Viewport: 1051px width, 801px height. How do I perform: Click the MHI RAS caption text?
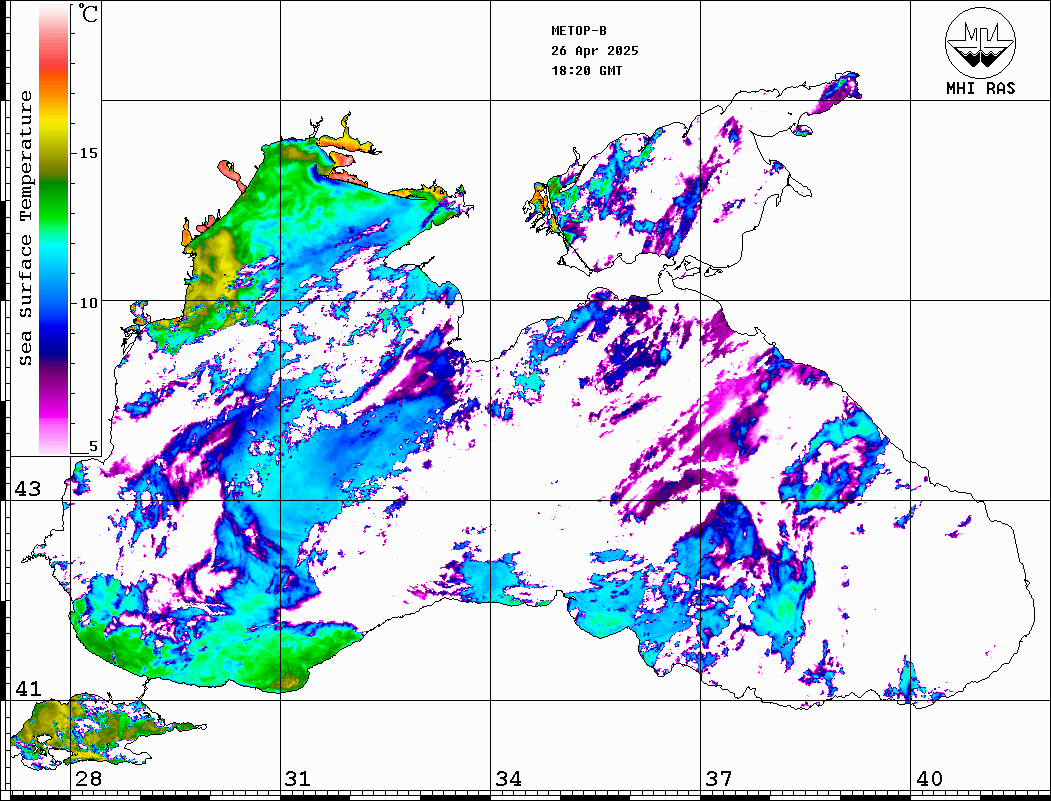tap(980, 88)
